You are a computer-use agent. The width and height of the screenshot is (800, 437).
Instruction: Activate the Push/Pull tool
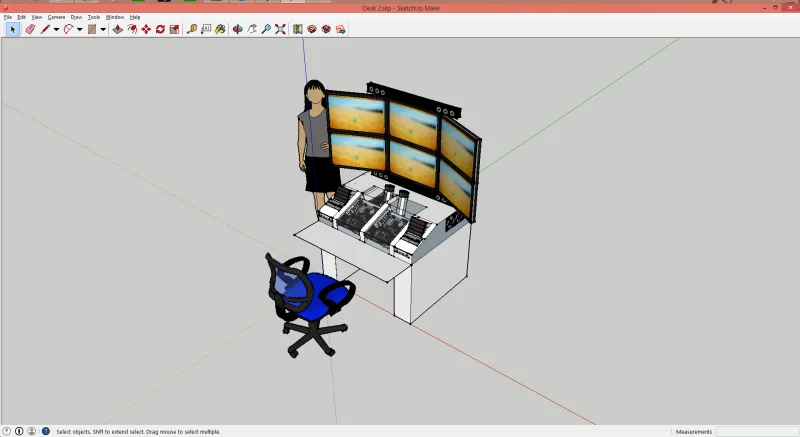pyautogui.click(x=118, y=29)
